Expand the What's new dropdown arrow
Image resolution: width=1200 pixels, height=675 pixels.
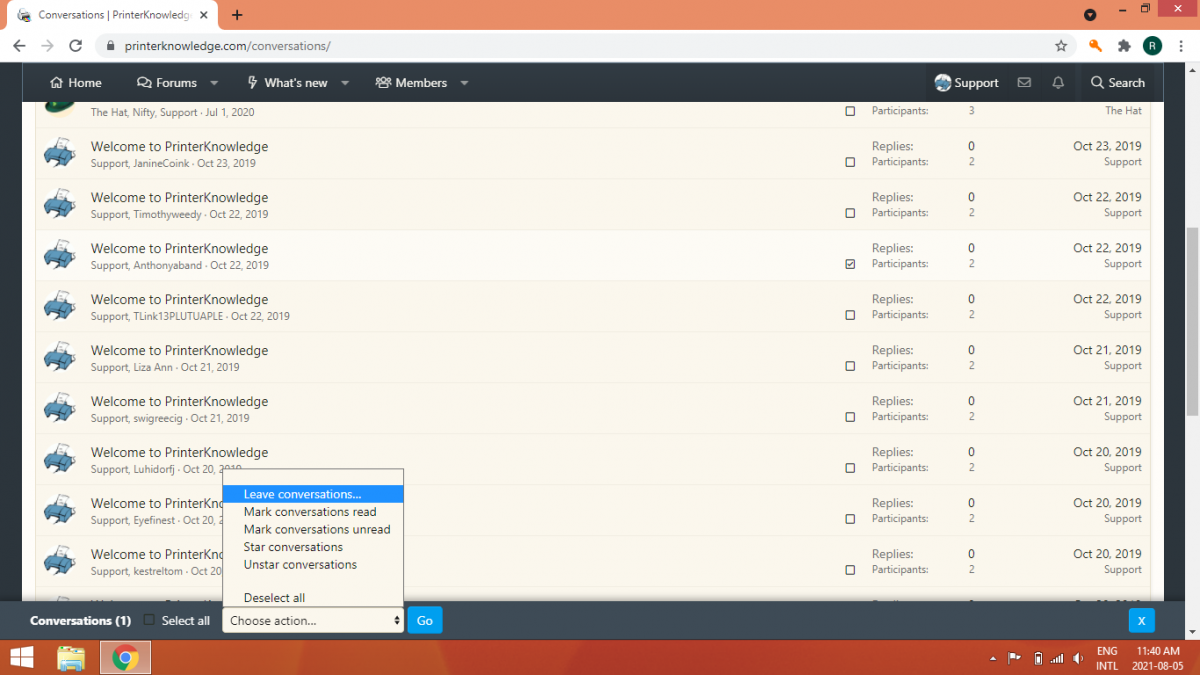tap(345, 83)
